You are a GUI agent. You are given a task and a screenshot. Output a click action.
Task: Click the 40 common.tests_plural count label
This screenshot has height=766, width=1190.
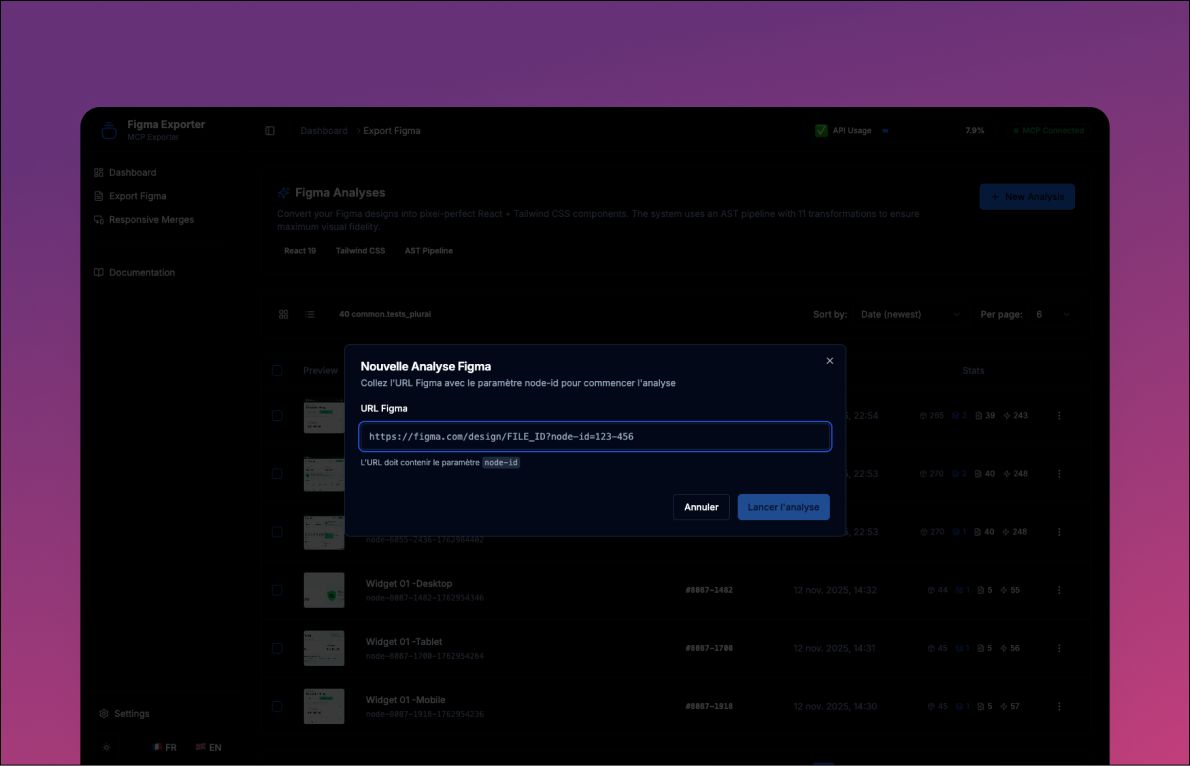[385, 314]
